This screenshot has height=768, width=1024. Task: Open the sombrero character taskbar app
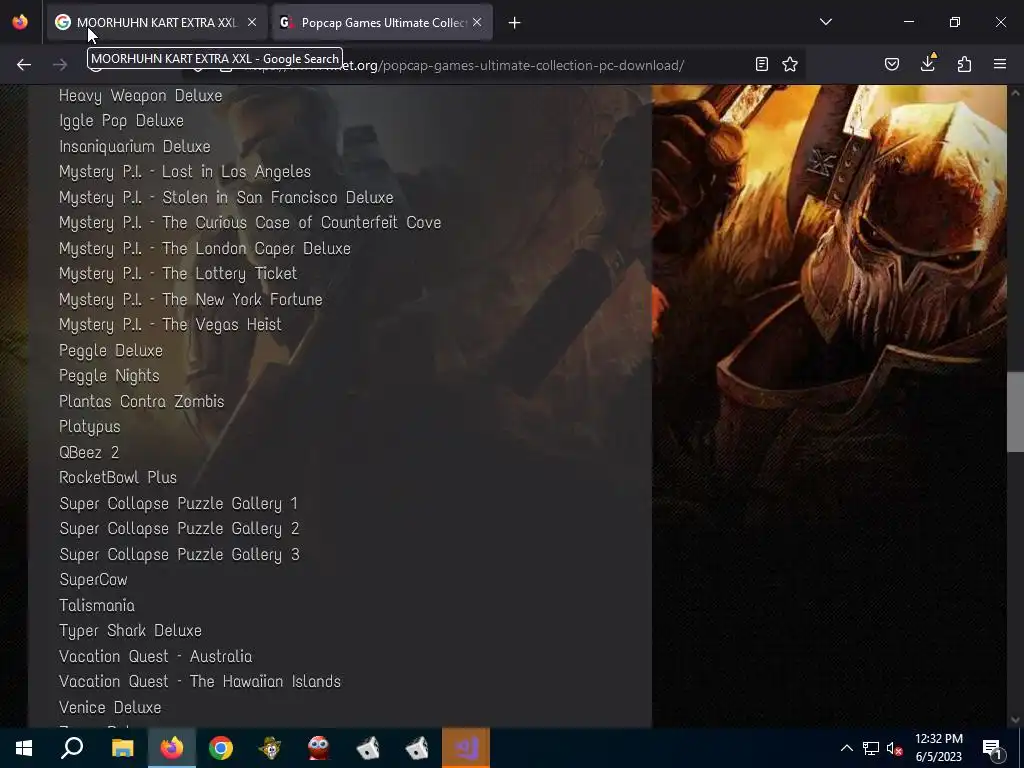coord(270,748)
